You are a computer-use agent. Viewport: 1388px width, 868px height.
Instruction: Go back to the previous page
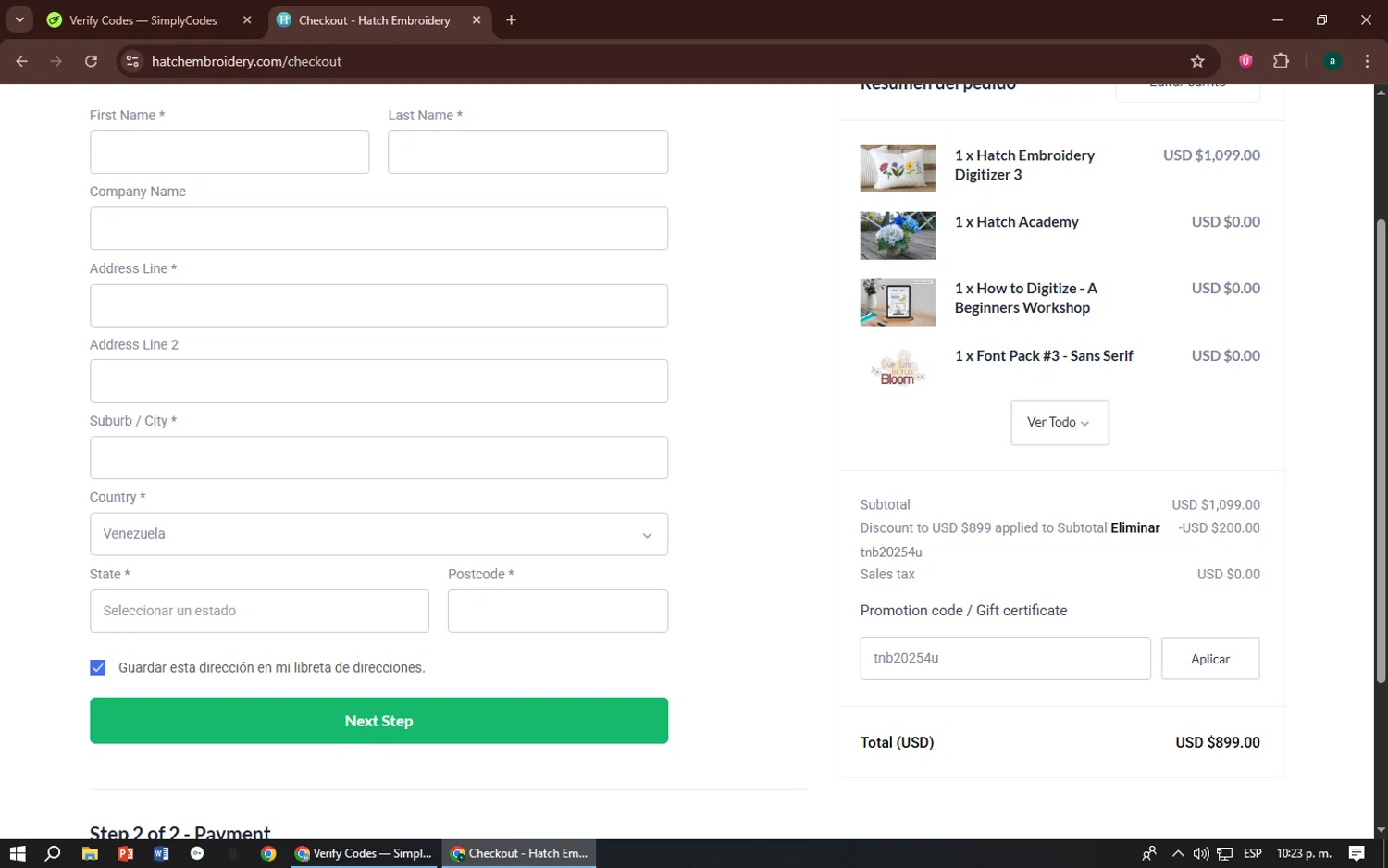(x=21, y=61)
